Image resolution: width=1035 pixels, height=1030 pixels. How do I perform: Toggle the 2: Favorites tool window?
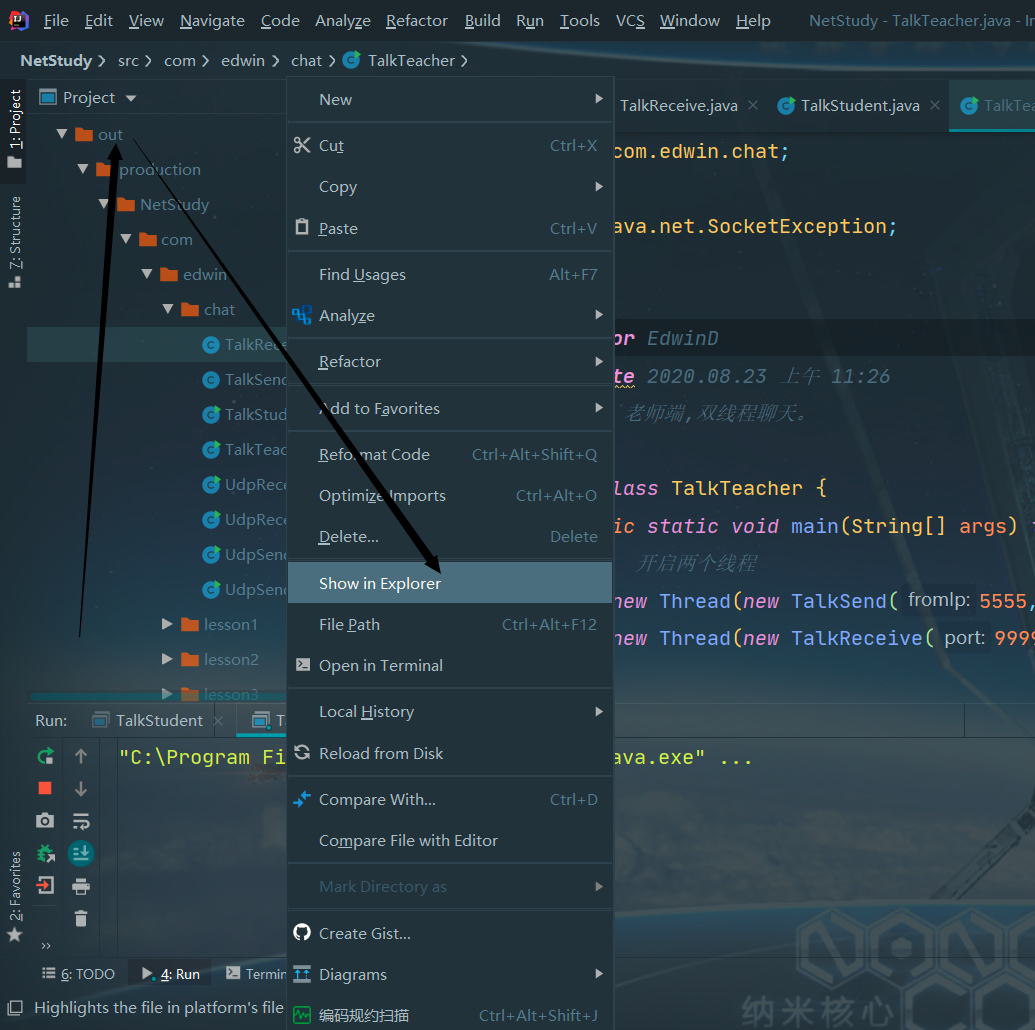(15, 896)
